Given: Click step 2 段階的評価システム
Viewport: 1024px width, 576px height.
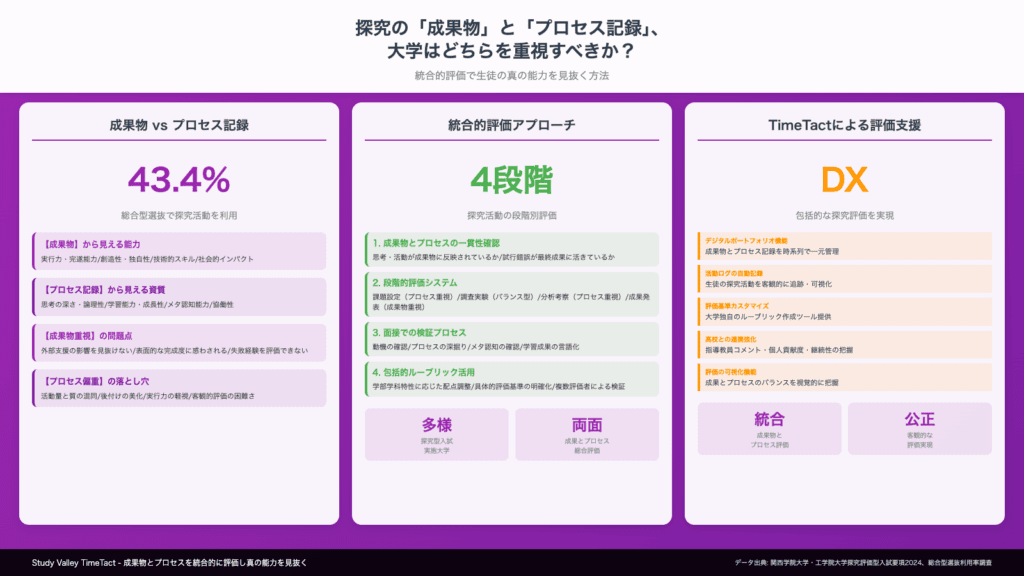Looking at the screenshot, I should coord(511,294).
